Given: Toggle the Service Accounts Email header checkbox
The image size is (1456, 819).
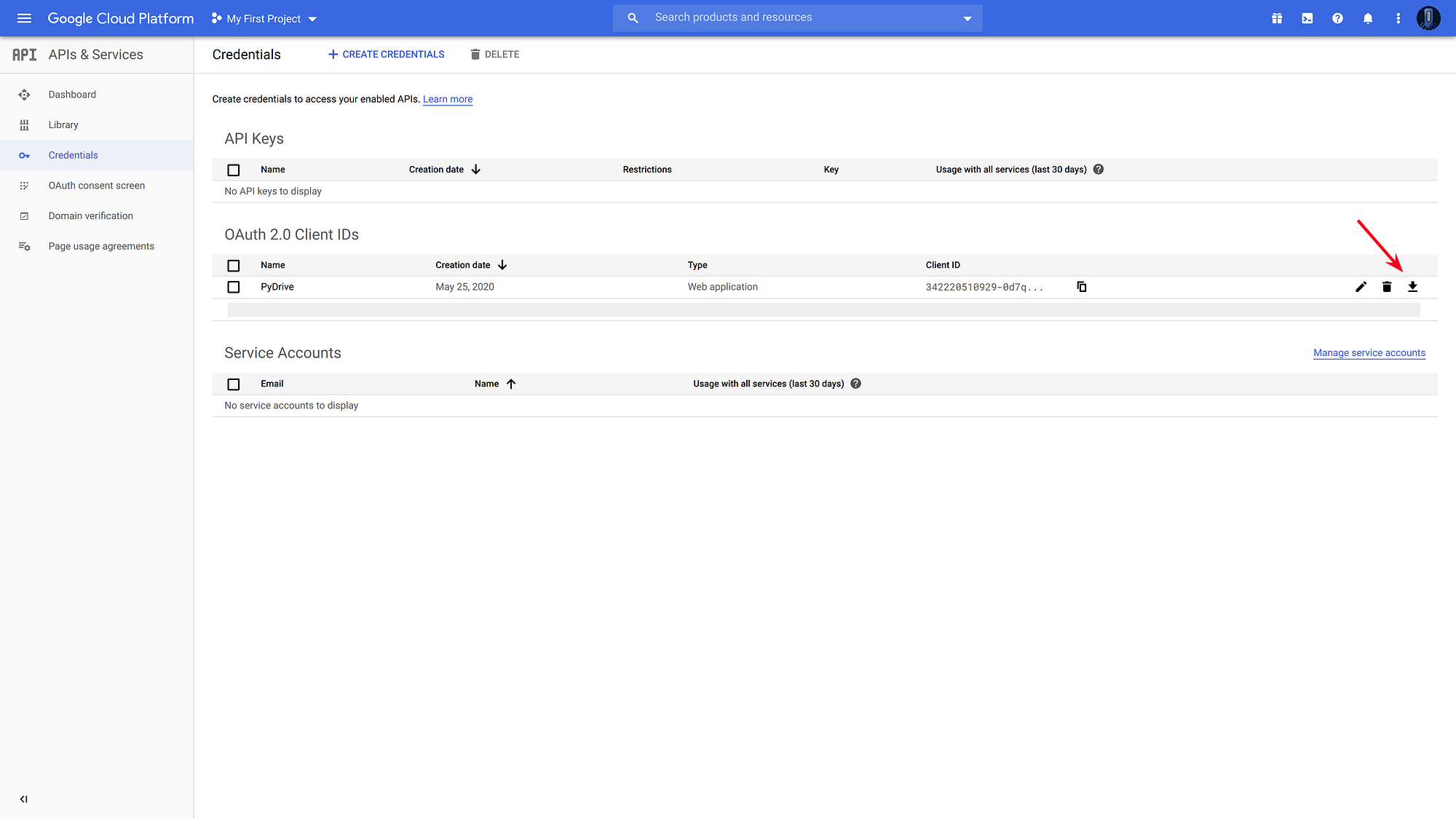Looking at the screenshot, I should pos(234,384).
